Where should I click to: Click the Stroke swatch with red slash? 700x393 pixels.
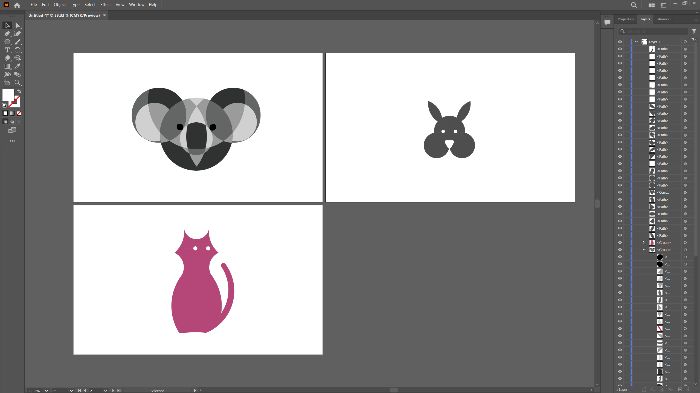click(x=15, y=101)
